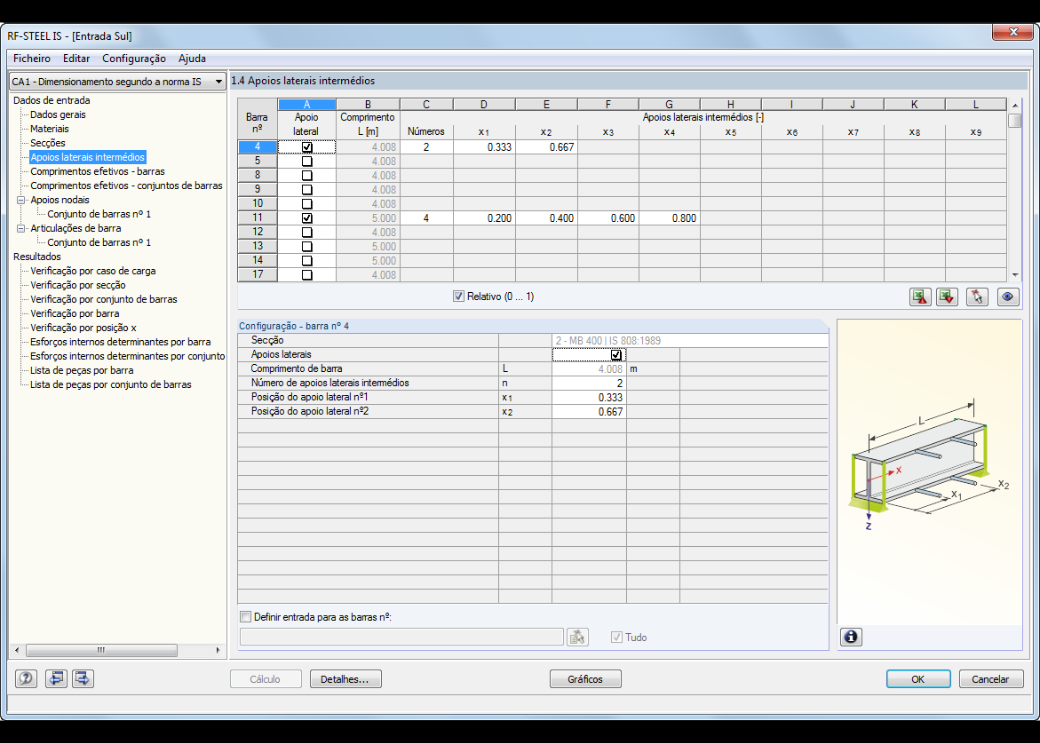Click the table scroll up arrow
The image size is (1040, 743).
(1015, 105)
